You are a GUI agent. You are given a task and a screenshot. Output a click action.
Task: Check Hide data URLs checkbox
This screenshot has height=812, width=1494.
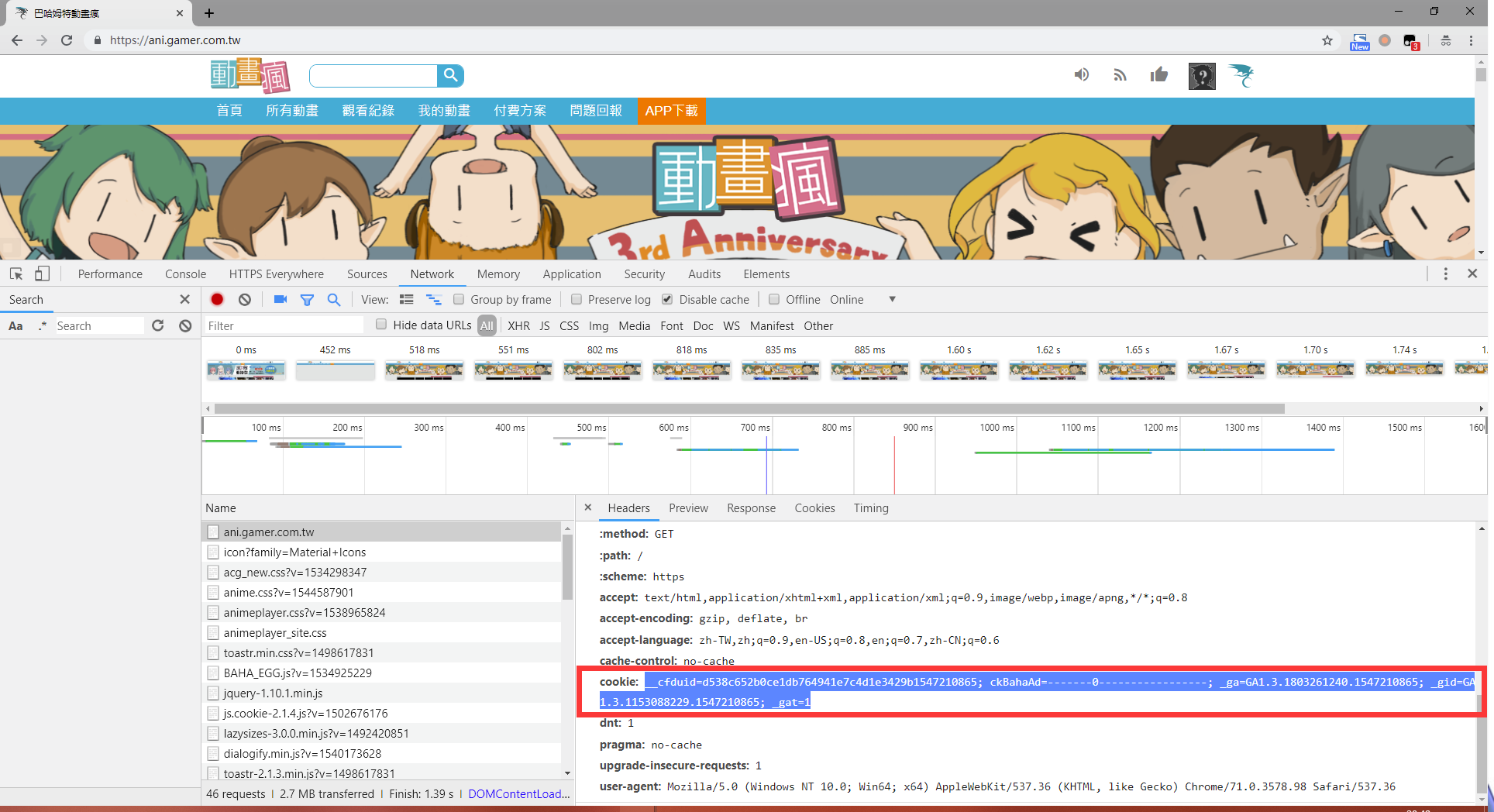pyautogui.click(x=381, y=325)
